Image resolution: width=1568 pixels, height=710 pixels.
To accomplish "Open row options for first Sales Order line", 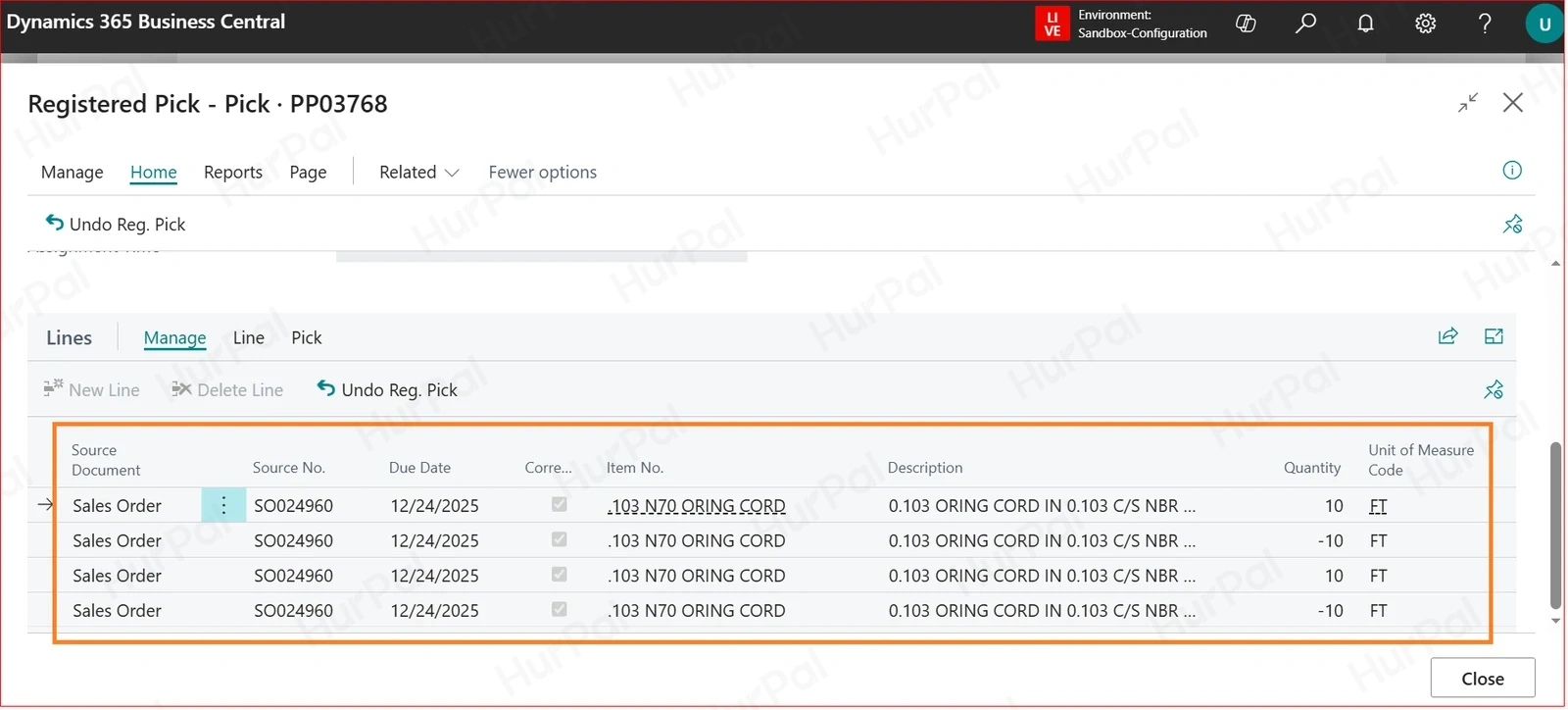I will click(223, 505).
